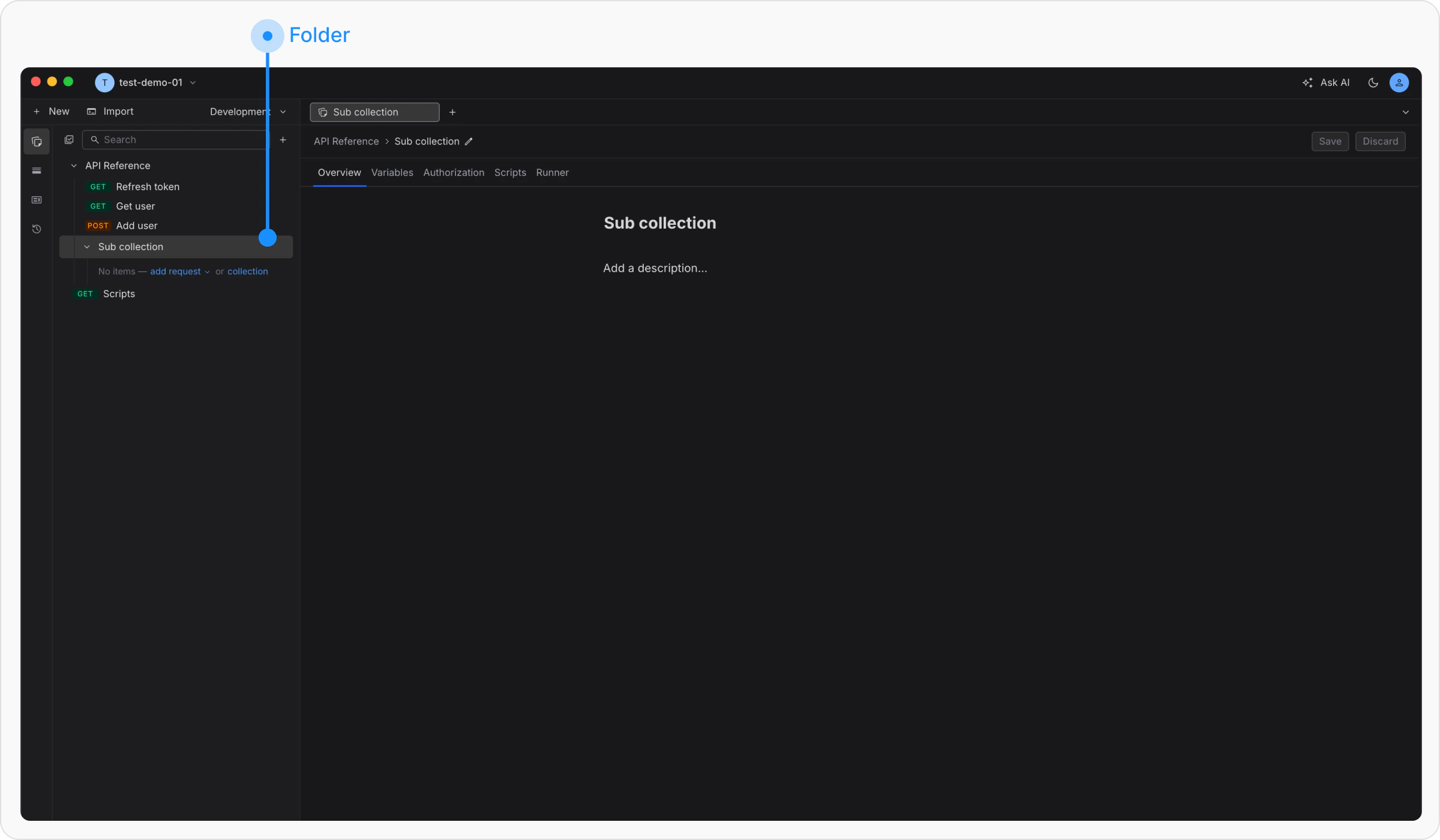Click the pencil edit icon by Sub collection
The height and width of the screenshot is (840, 1440).
(469, 142)
